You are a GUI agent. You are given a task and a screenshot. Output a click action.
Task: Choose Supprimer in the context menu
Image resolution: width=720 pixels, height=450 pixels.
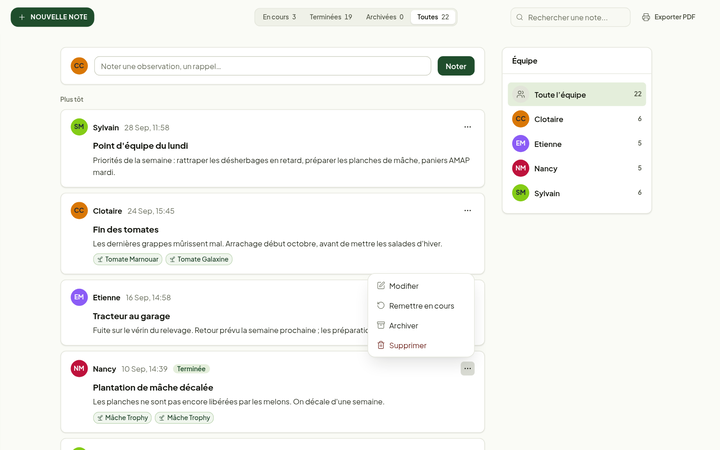pyautogui.click(x=421, y=345)
